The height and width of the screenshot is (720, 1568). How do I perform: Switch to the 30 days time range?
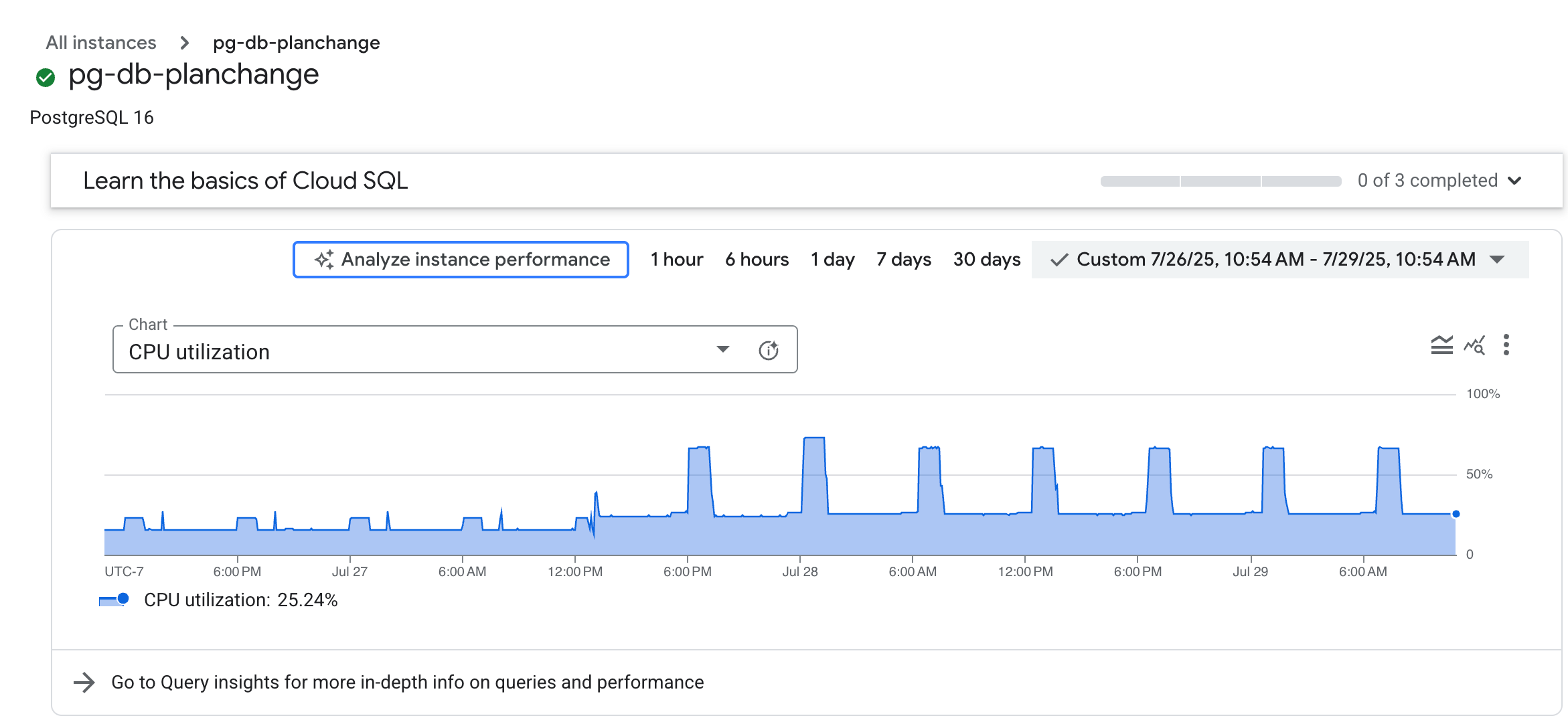point(987,260)
